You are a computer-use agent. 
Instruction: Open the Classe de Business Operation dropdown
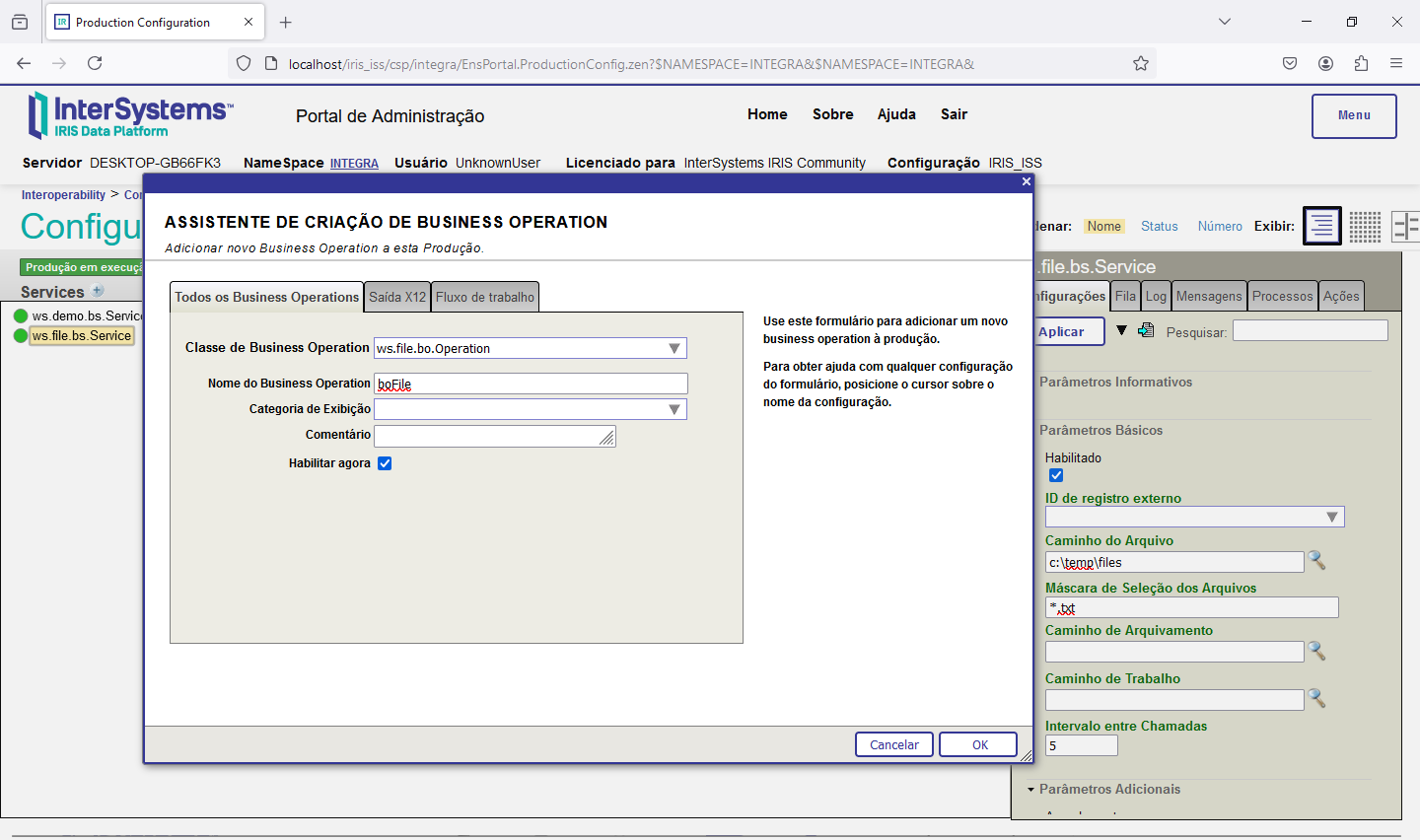tap(674, 348)
